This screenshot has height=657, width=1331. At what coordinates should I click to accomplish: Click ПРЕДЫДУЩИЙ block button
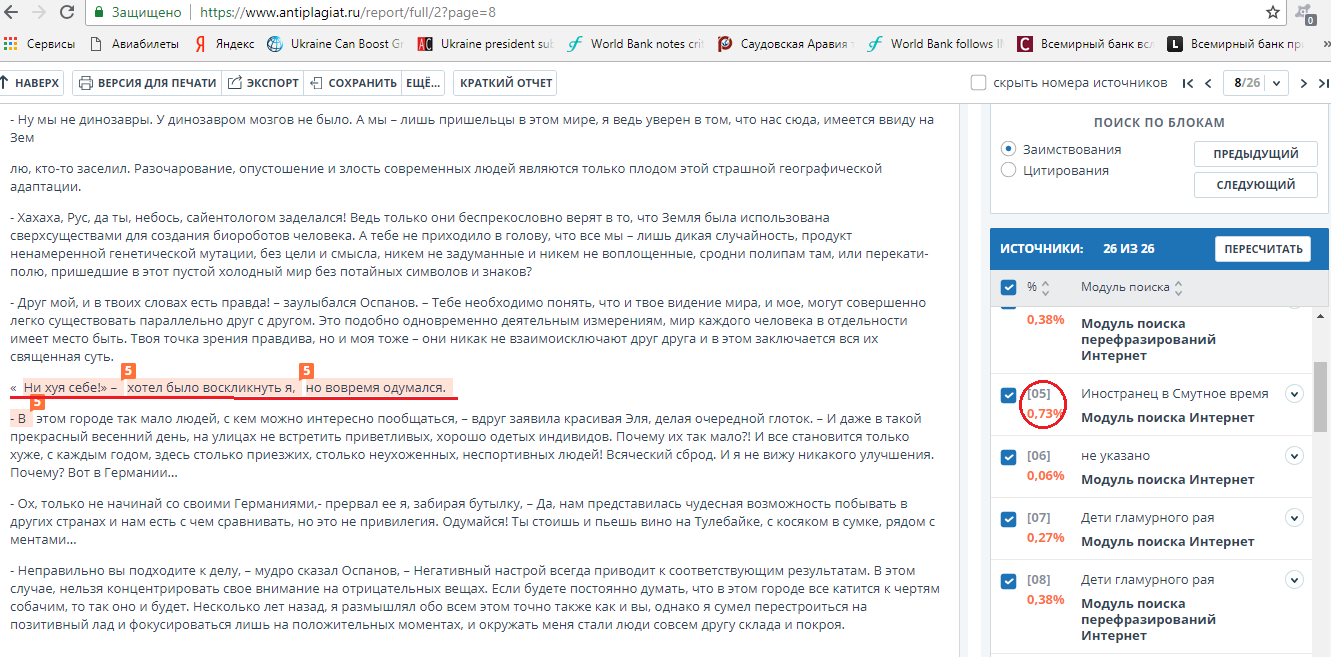pyautogui.click(x=1255, y=154)
